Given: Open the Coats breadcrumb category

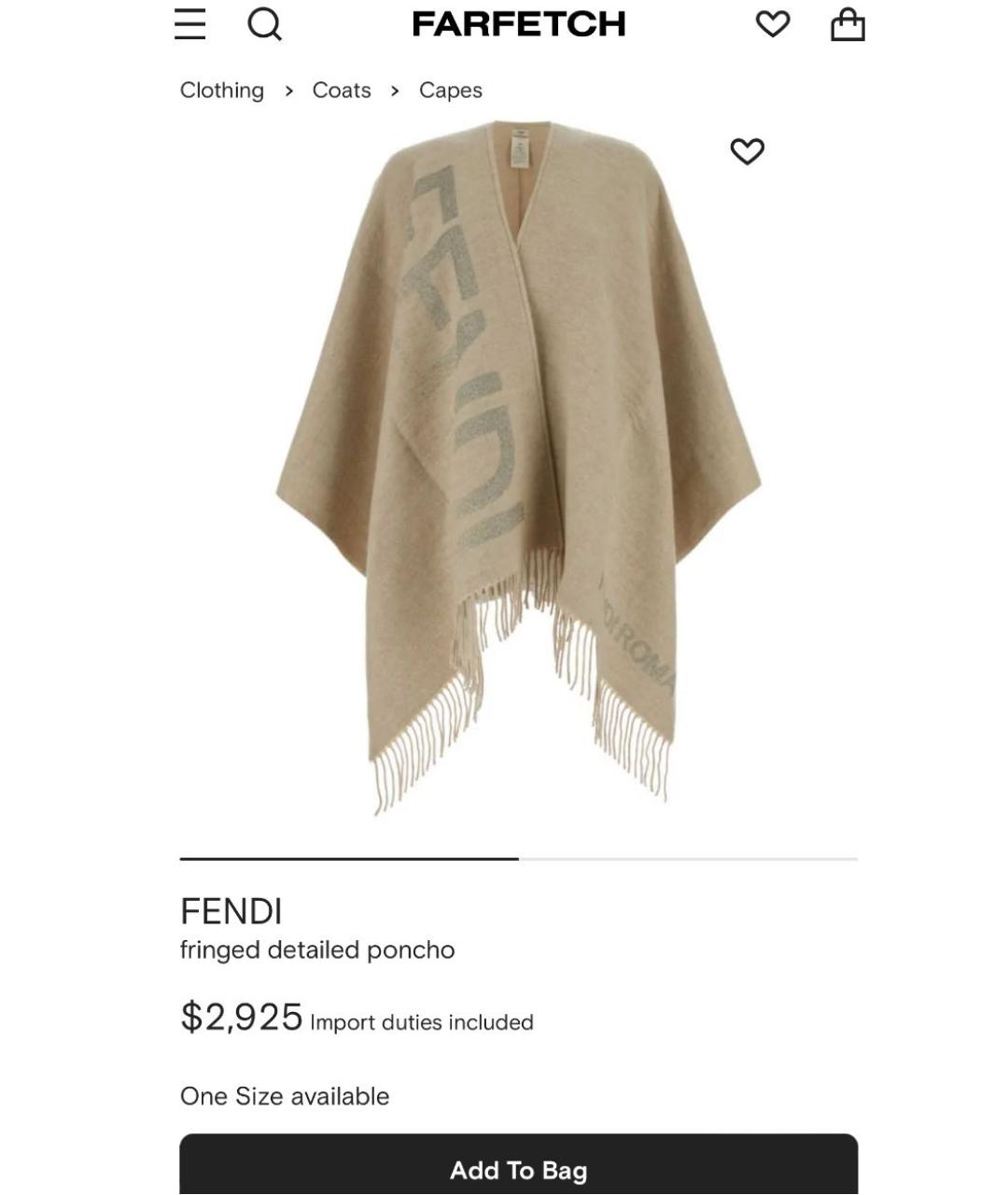Looking at the screenshot, I should 342,91.
